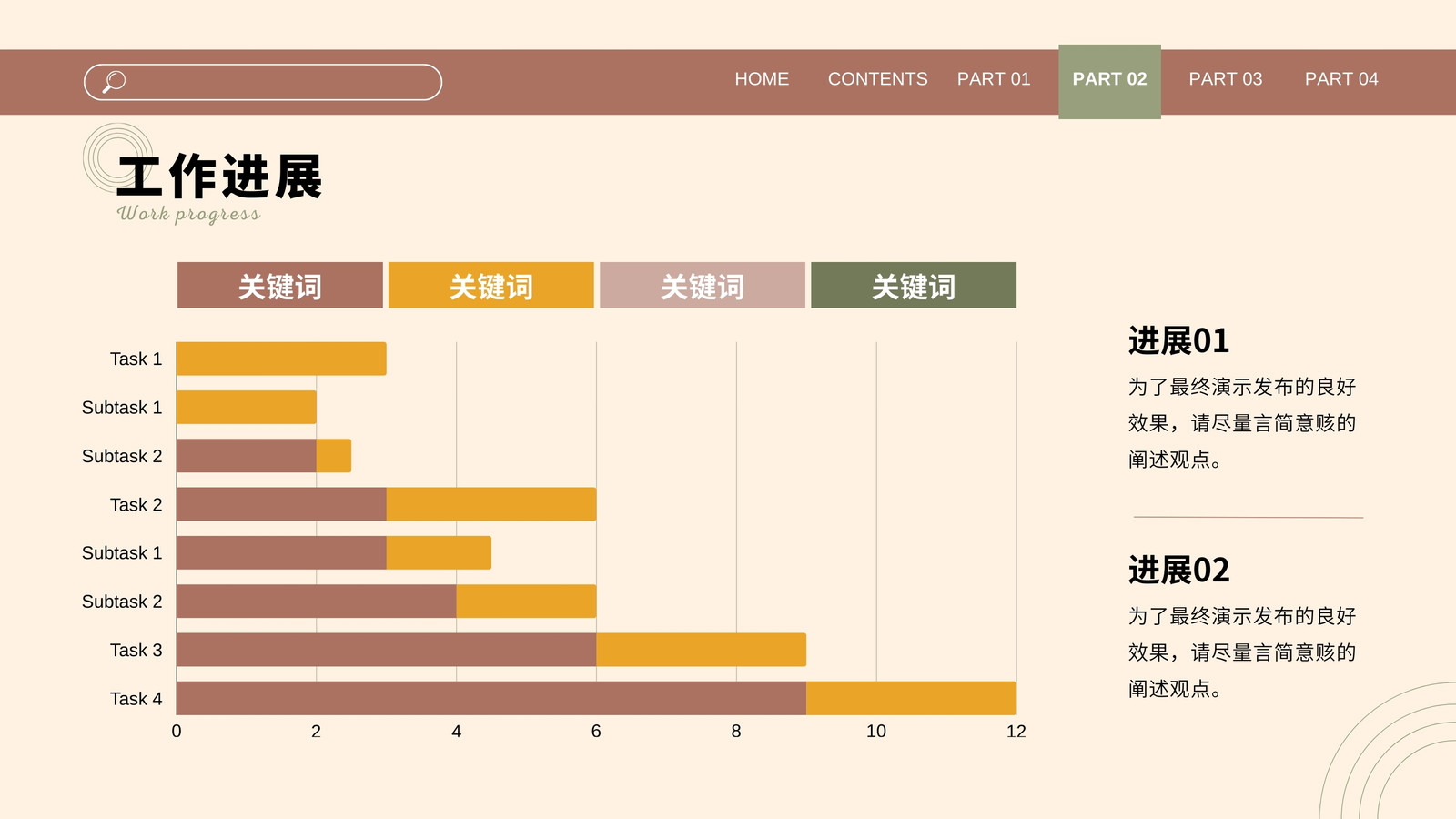
Task: Click the x-axis value 6
Action: pyautogui.click(x=596, y=732)
